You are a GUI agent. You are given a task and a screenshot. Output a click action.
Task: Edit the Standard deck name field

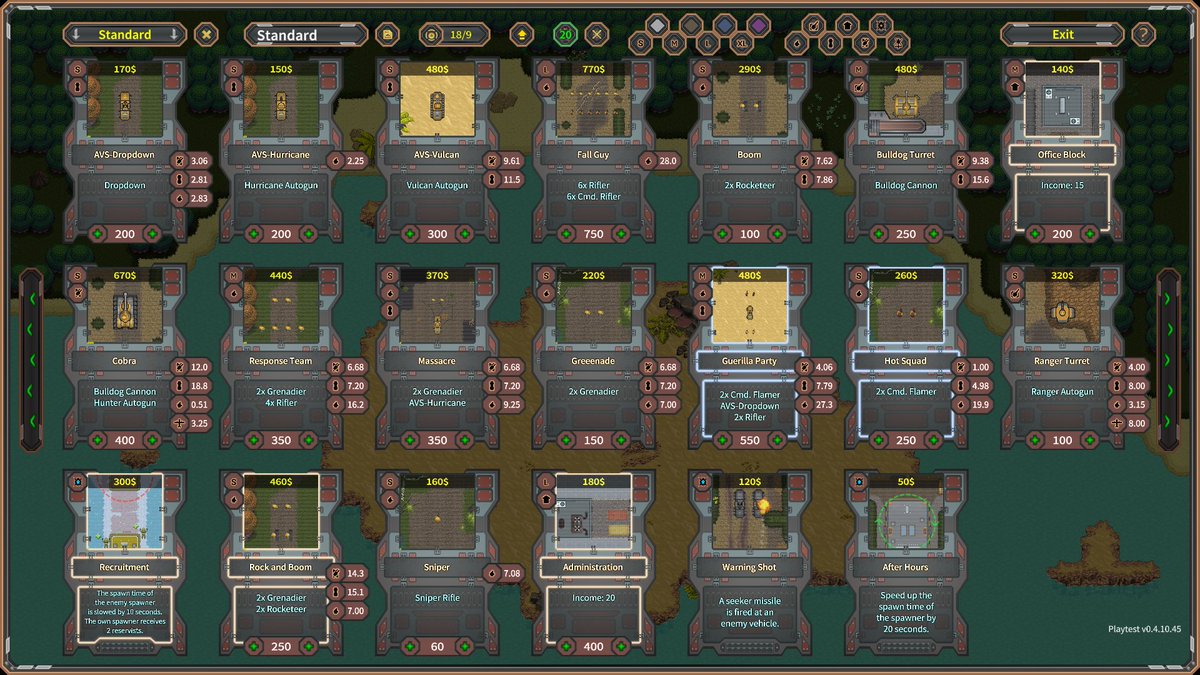(306, 35)
